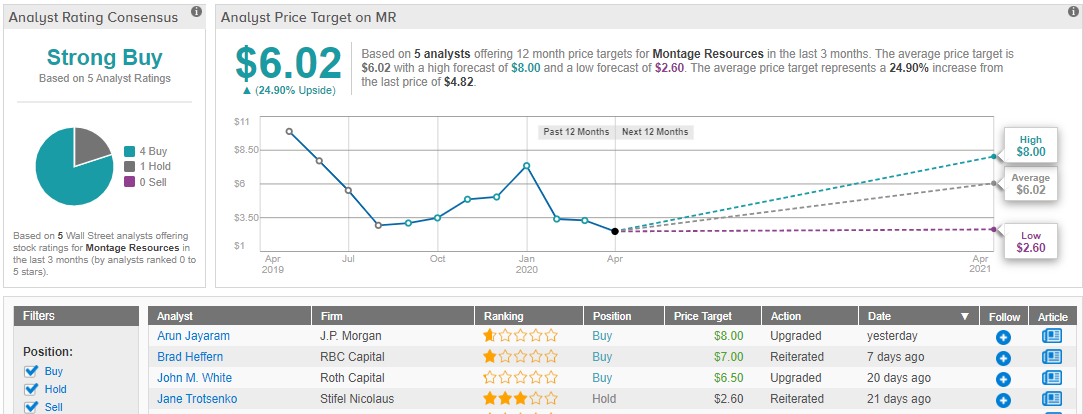The height and width of the screenshot is (414, 1083).
Task: Open article icon for J.P. Morgan rating
Action: (1051, 337)
